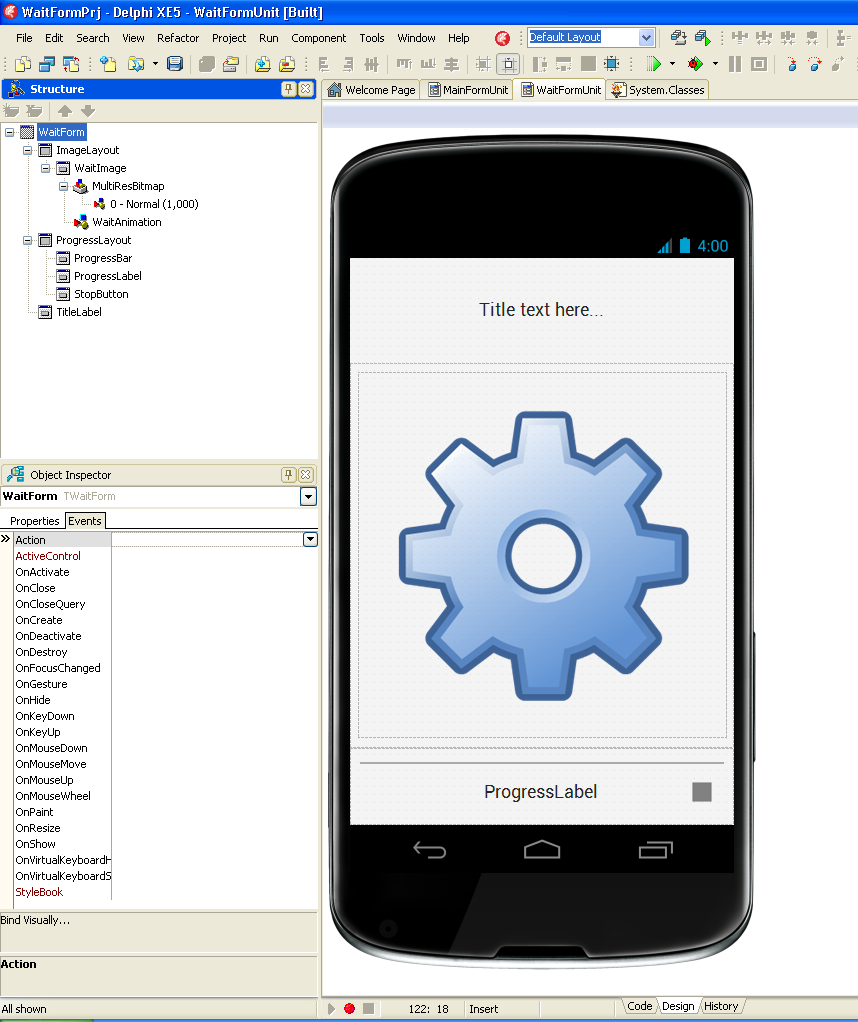Switch to the Code view tab
The width and height of the screenshot is (858, 1022).
[x=640, y=1006]
